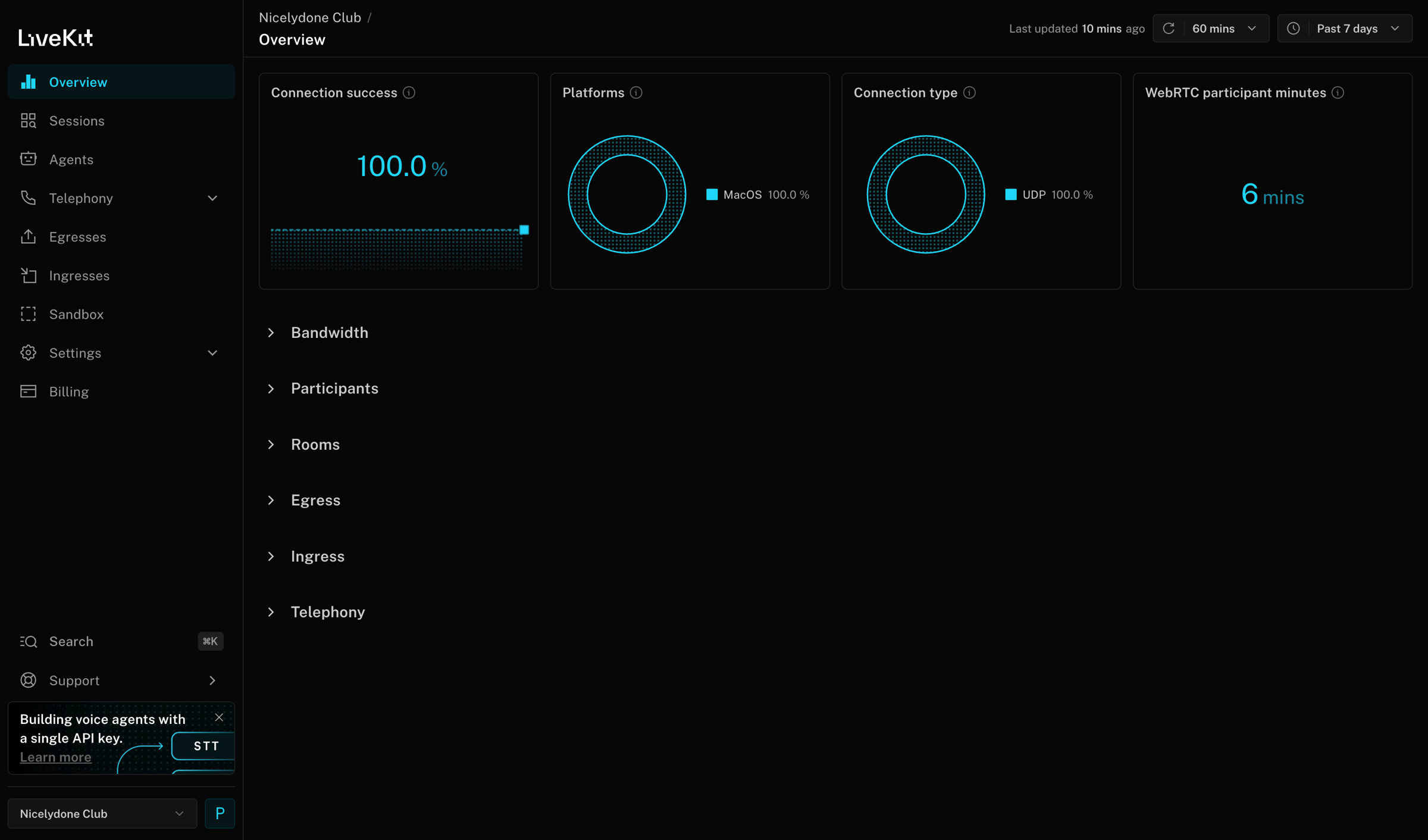1428x840 pixels.
Task: Click the LiveKit logo
Action: tap(56, 38)
